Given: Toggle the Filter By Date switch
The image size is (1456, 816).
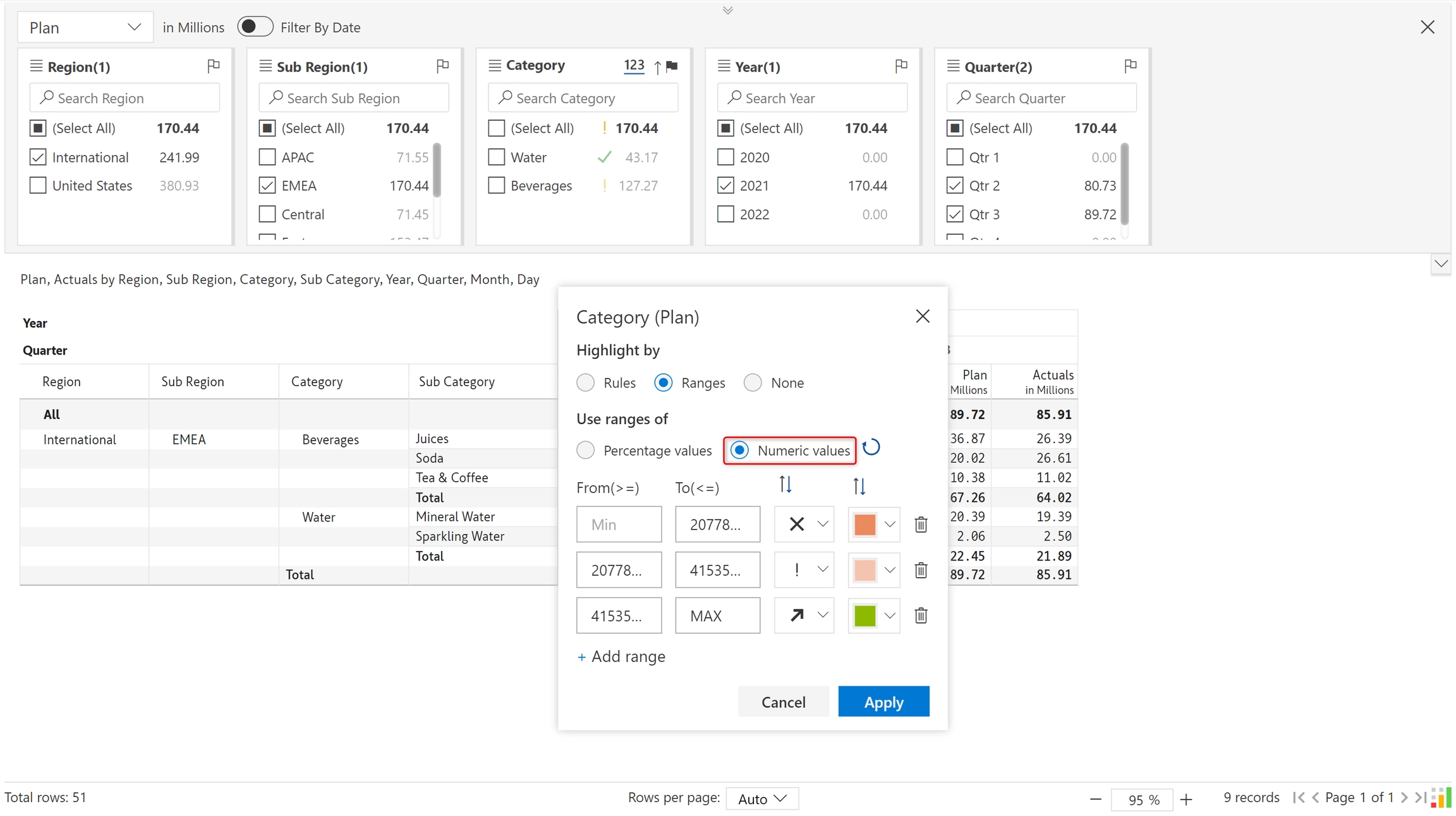Looking at the screenshot, I should 255,27.
